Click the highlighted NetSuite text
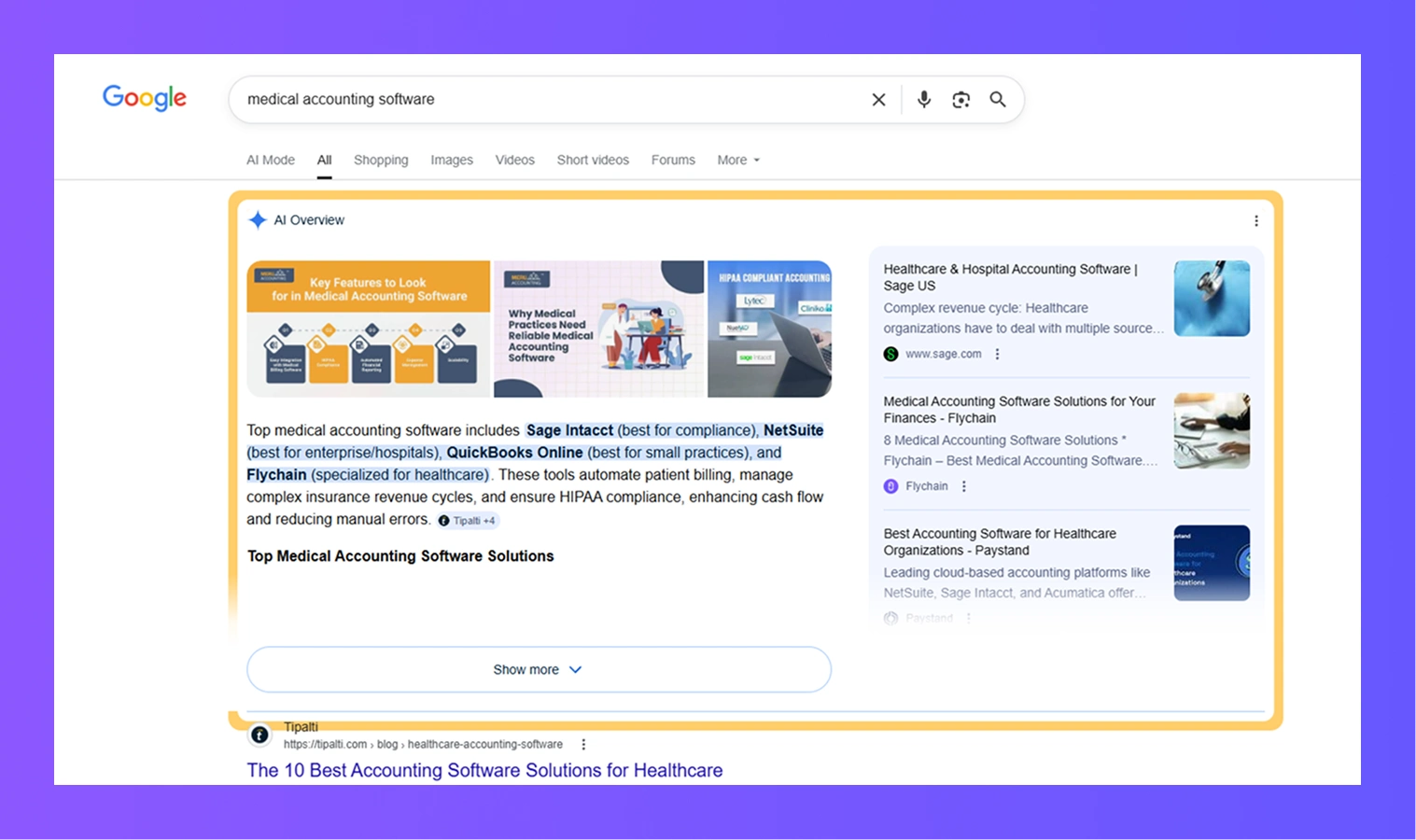1416x840 pixels. 793,430
